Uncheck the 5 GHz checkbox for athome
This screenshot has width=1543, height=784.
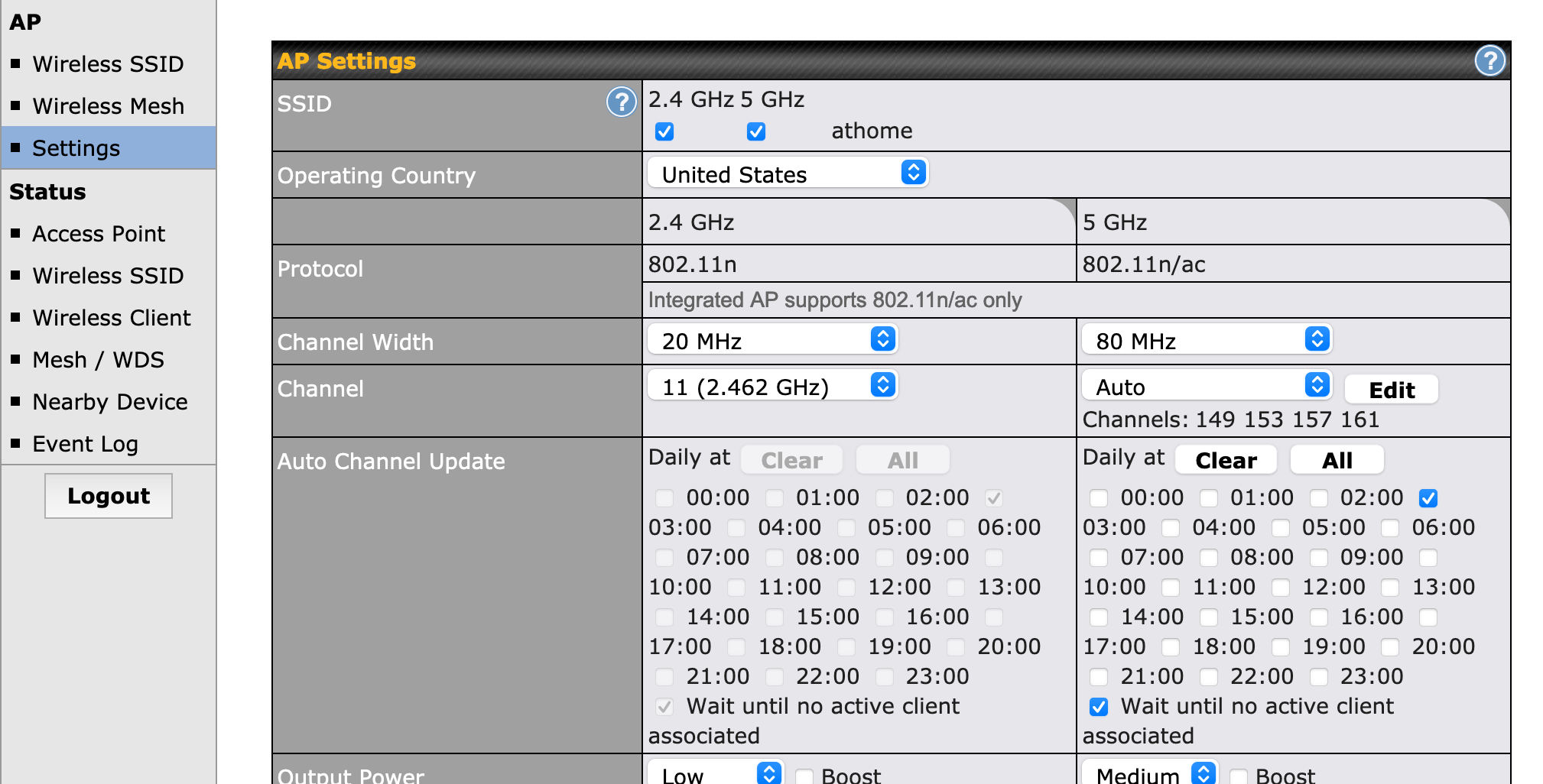[x=756, y=131]
